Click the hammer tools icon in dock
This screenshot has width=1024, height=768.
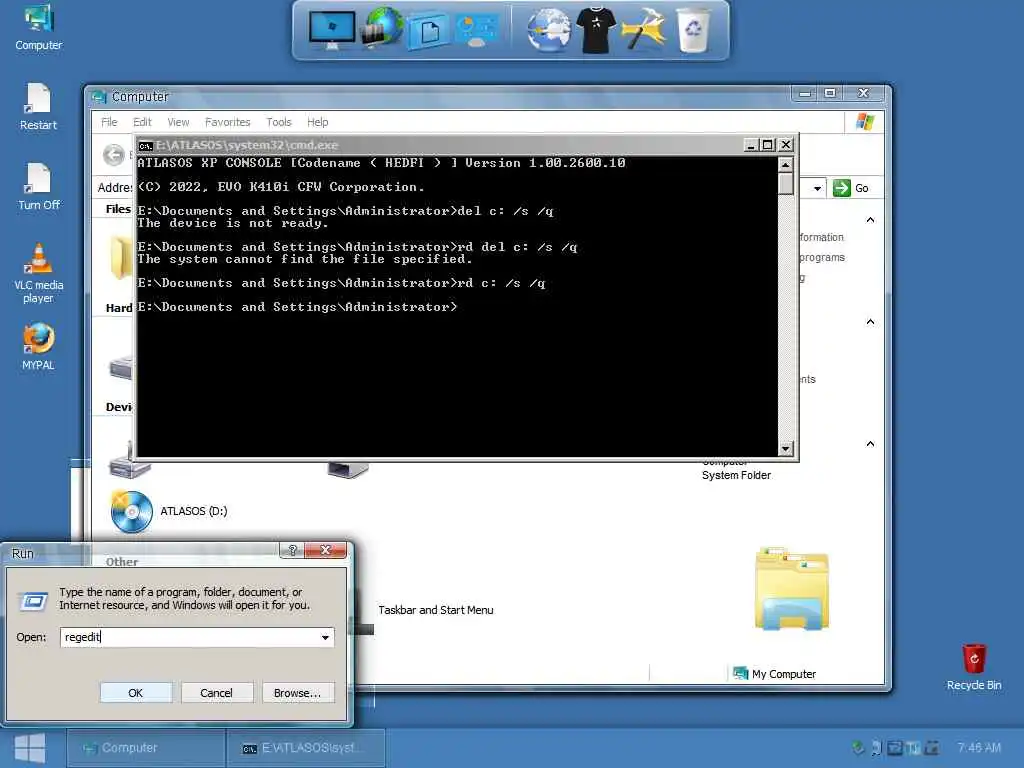coord(643,29)
